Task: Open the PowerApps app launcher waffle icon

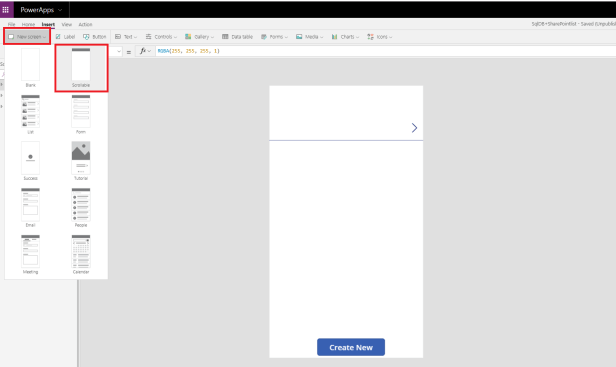Action: [x=6, y=9]
